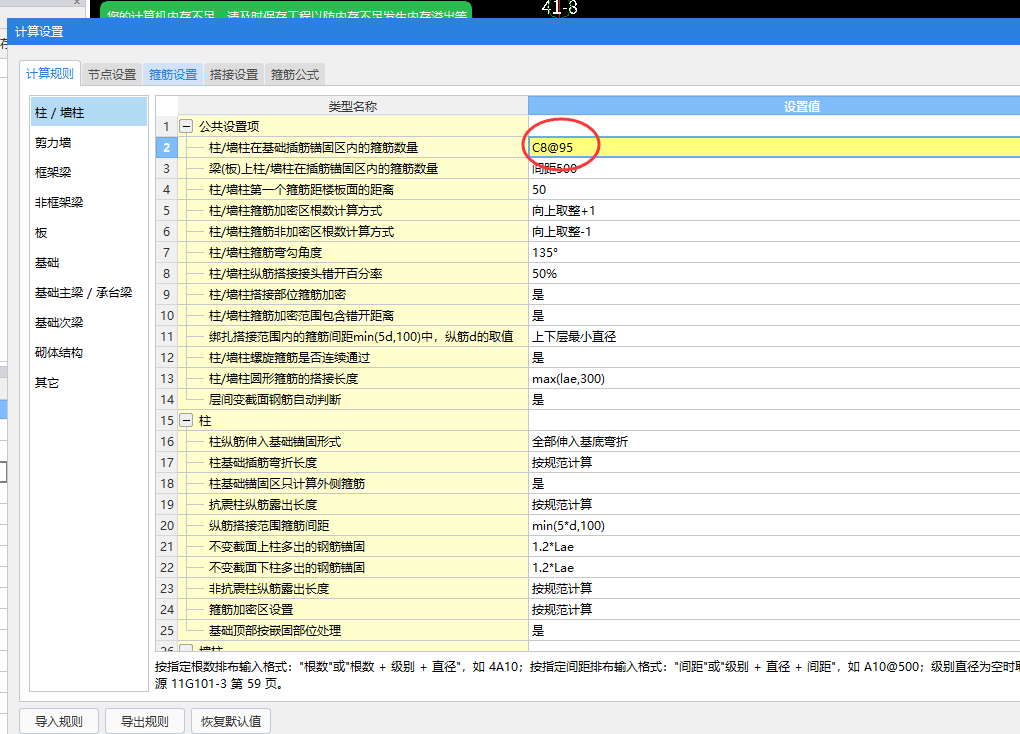Click the 导入规则 button
Image resolution: width=1020 pixels, height=734 pixels.
tap(59, 721)
